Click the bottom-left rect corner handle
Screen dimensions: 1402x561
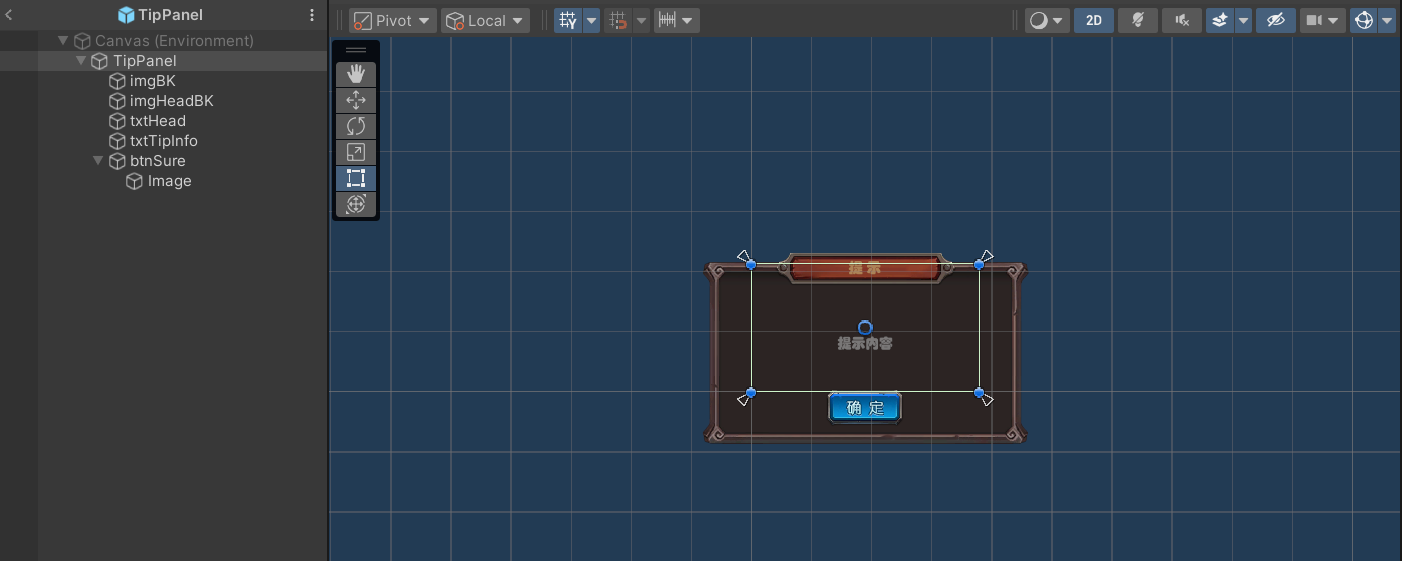(x=751, y=393)
